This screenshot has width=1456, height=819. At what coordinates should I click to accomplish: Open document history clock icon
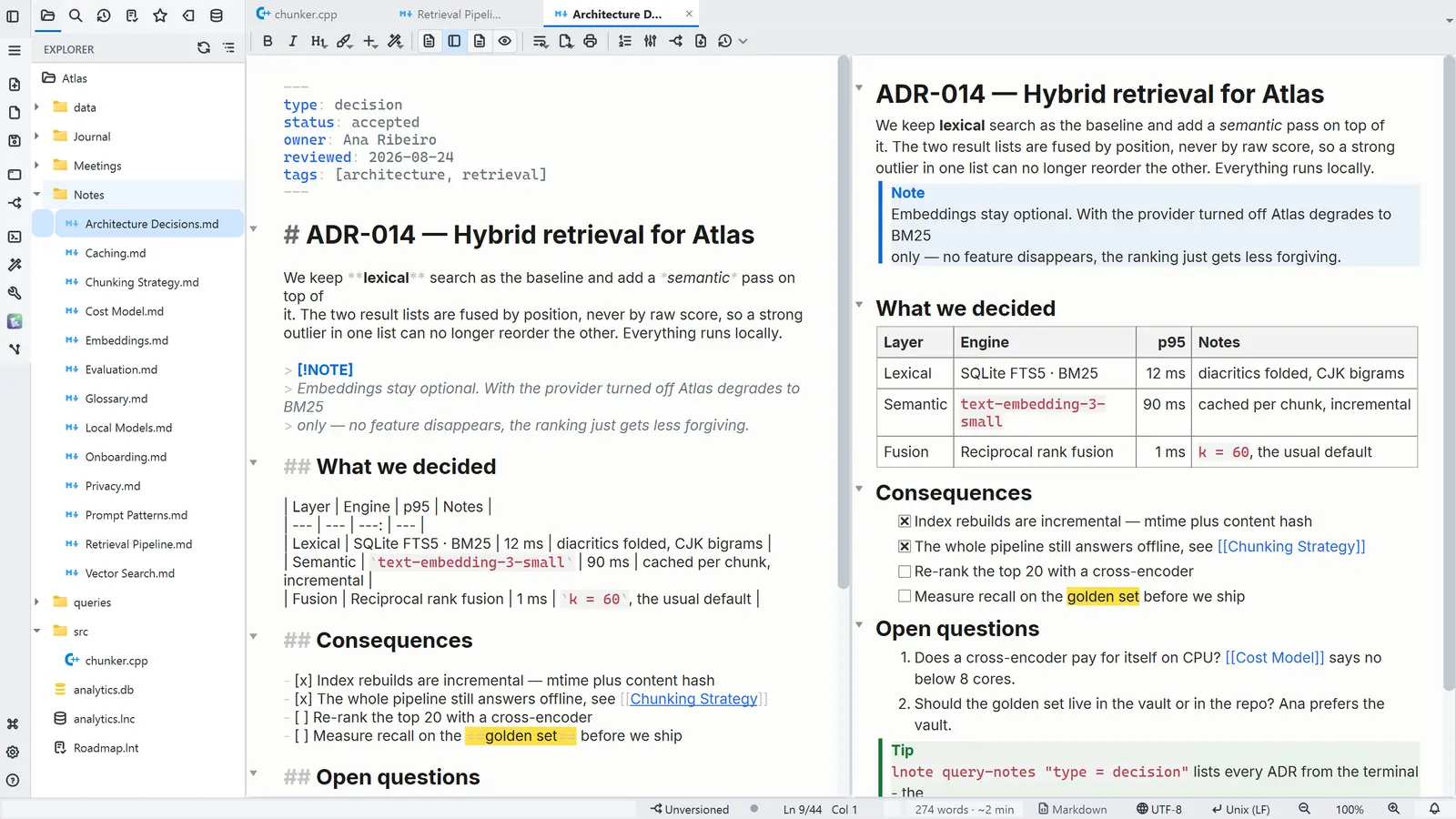(x=724, y=41)
